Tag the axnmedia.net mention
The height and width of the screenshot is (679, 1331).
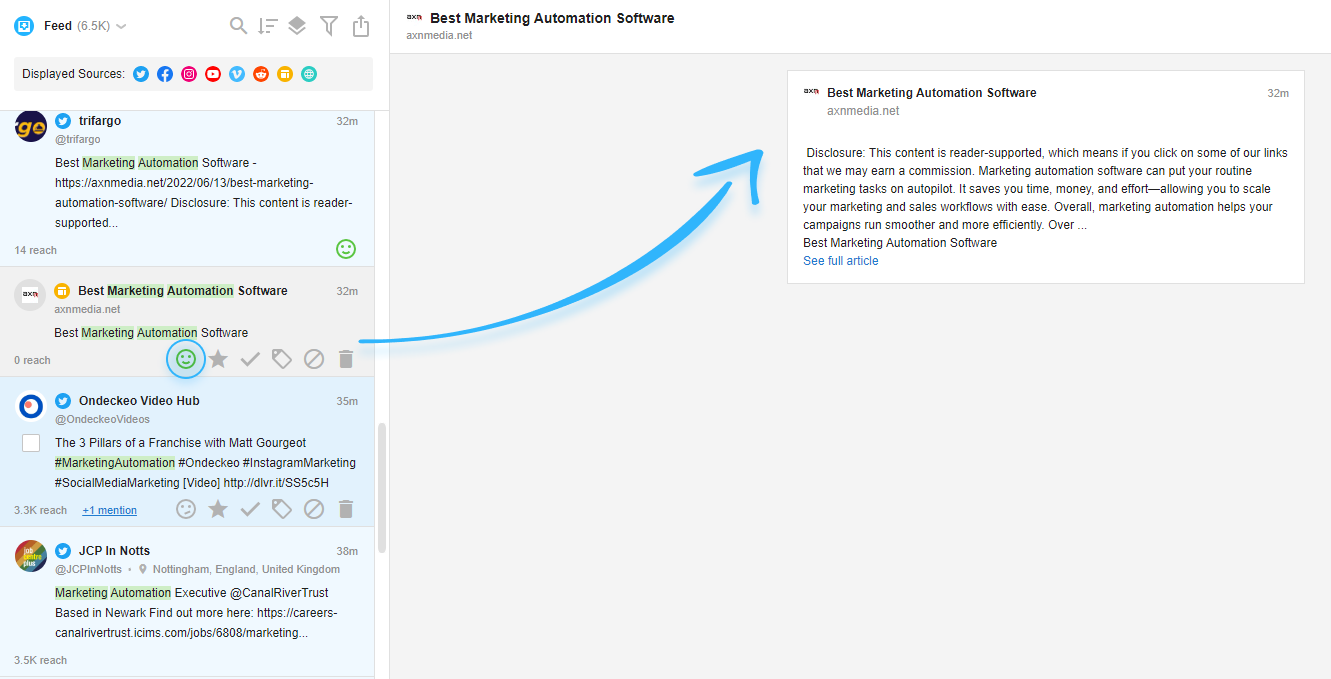(x=282, y=359)
